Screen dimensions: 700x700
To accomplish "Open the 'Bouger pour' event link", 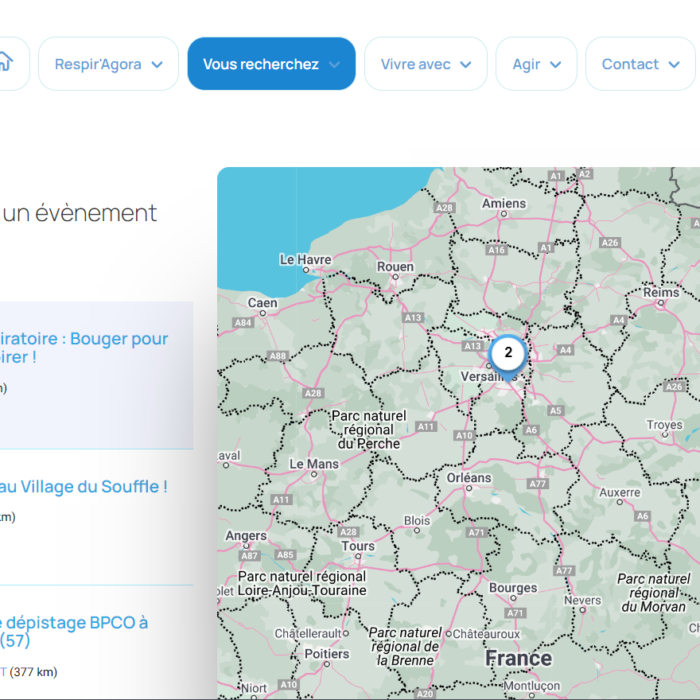I will (84, 348).
